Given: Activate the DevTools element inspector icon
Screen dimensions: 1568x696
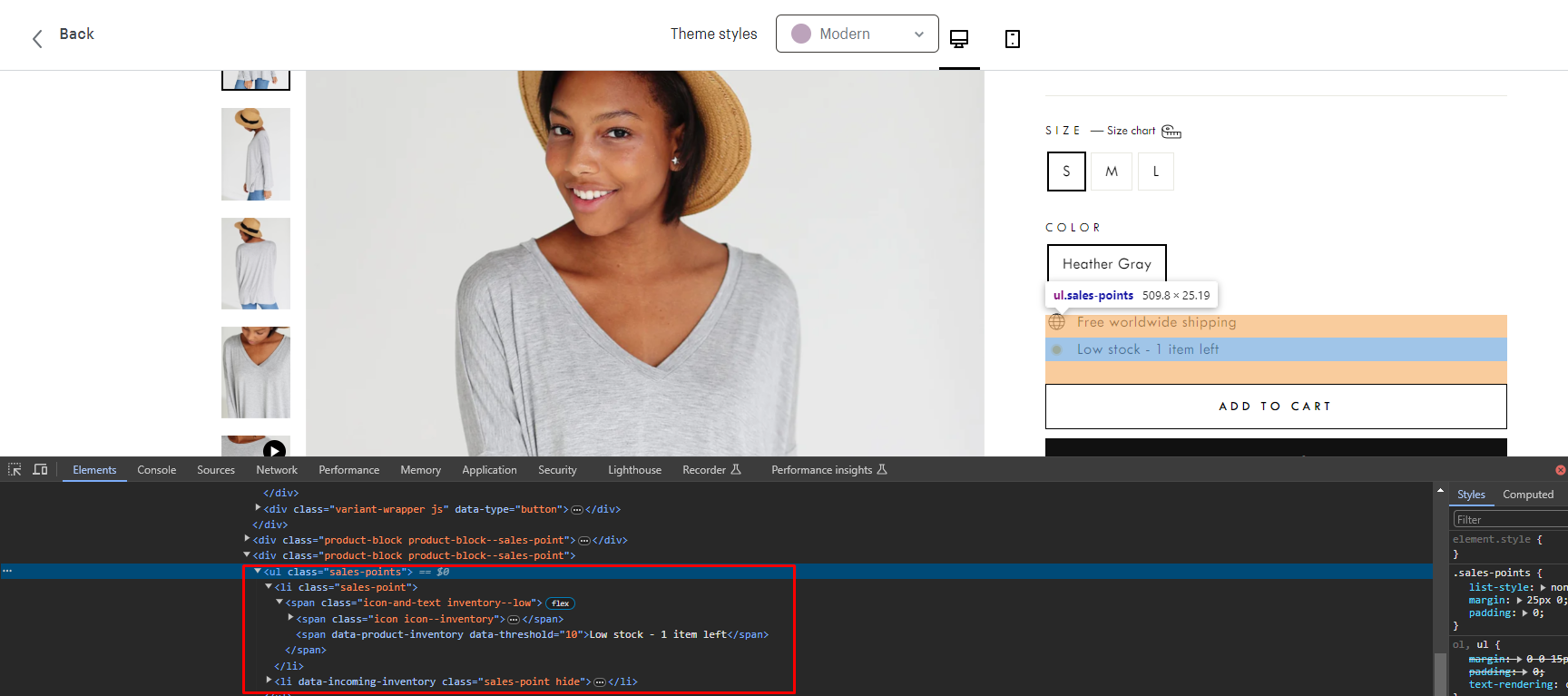Looking at the screenshot, I should pos(15,469).
